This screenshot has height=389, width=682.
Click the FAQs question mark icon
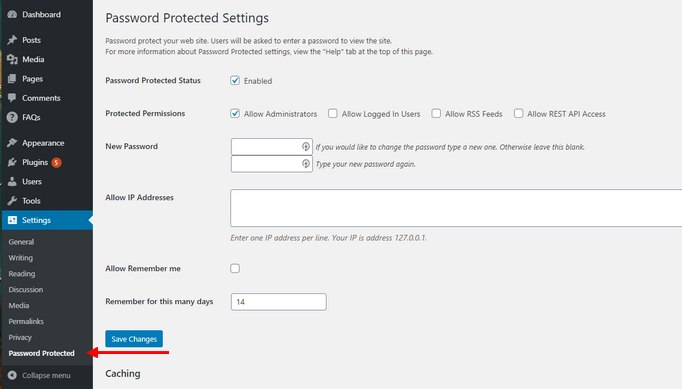(12, 117)
